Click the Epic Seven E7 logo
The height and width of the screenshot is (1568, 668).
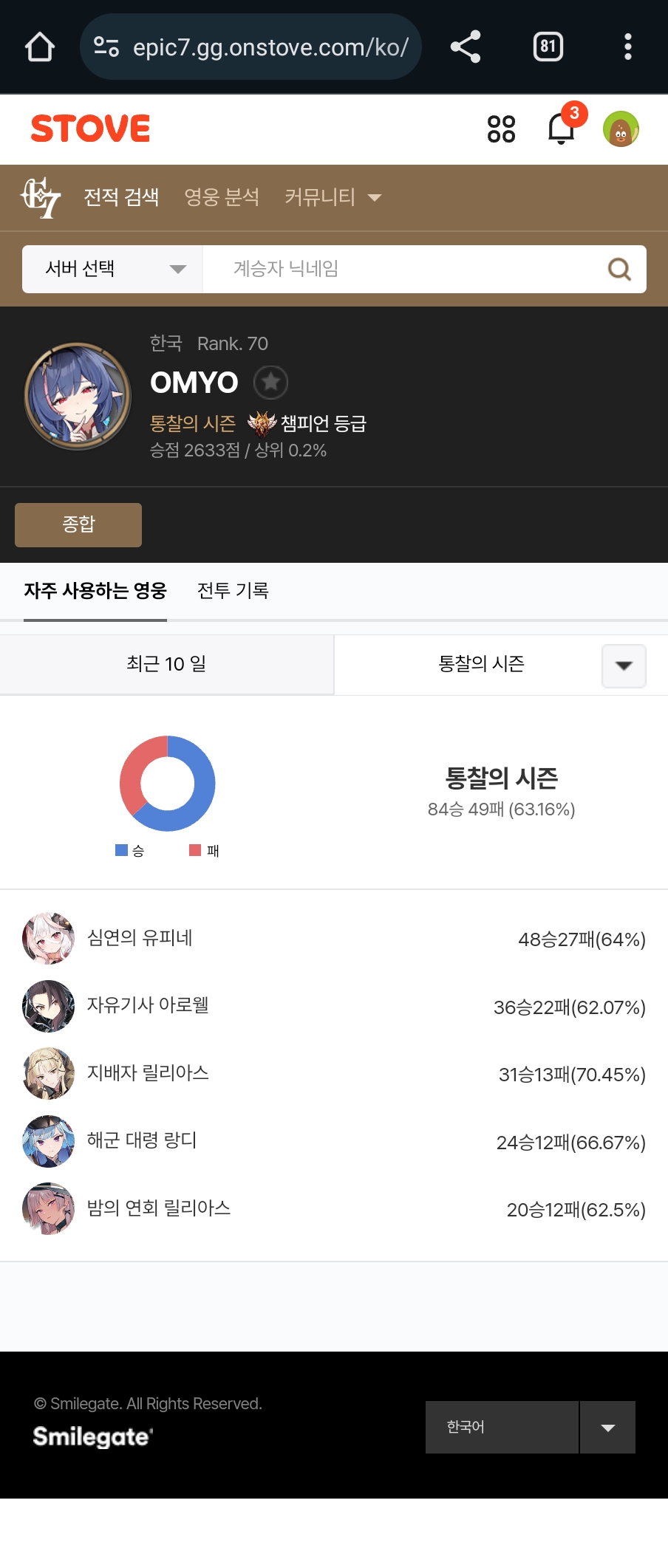click(40, 197)
